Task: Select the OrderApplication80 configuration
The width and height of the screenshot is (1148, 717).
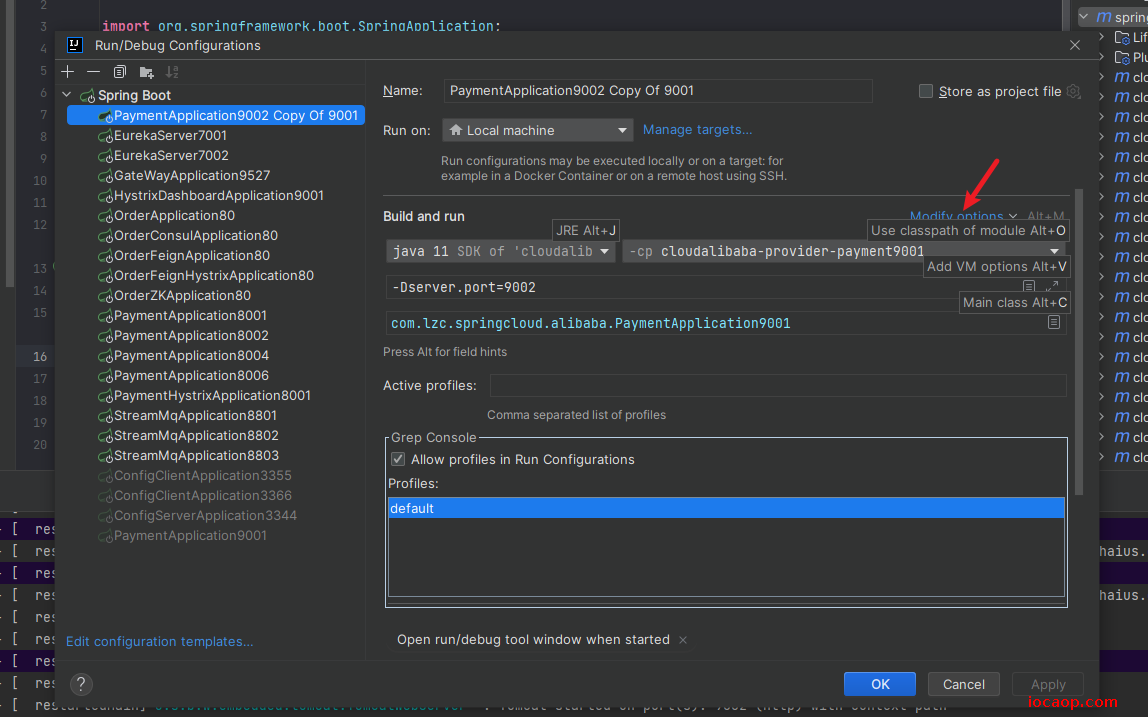Action: click(174, 215)
